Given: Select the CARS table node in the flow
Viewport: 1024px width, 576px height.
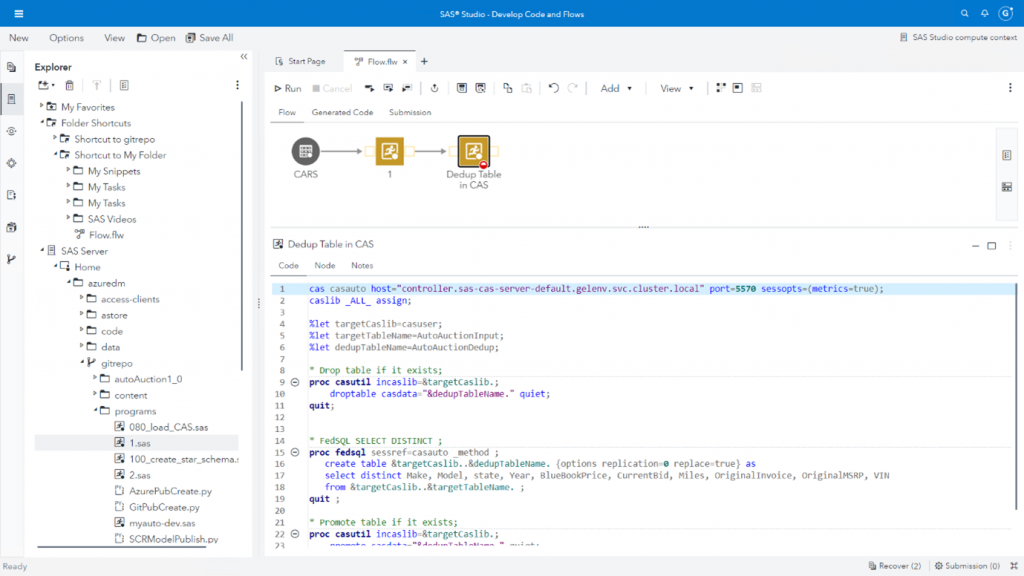Looking at the screenshot, I should 306,152.
